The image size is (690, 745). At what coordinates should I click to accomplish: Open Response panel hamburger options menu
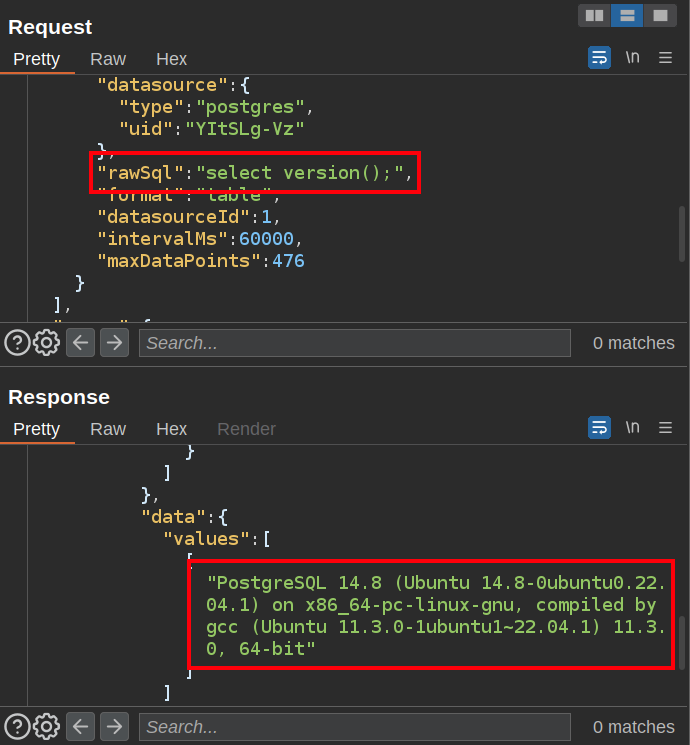click(665, 428)
